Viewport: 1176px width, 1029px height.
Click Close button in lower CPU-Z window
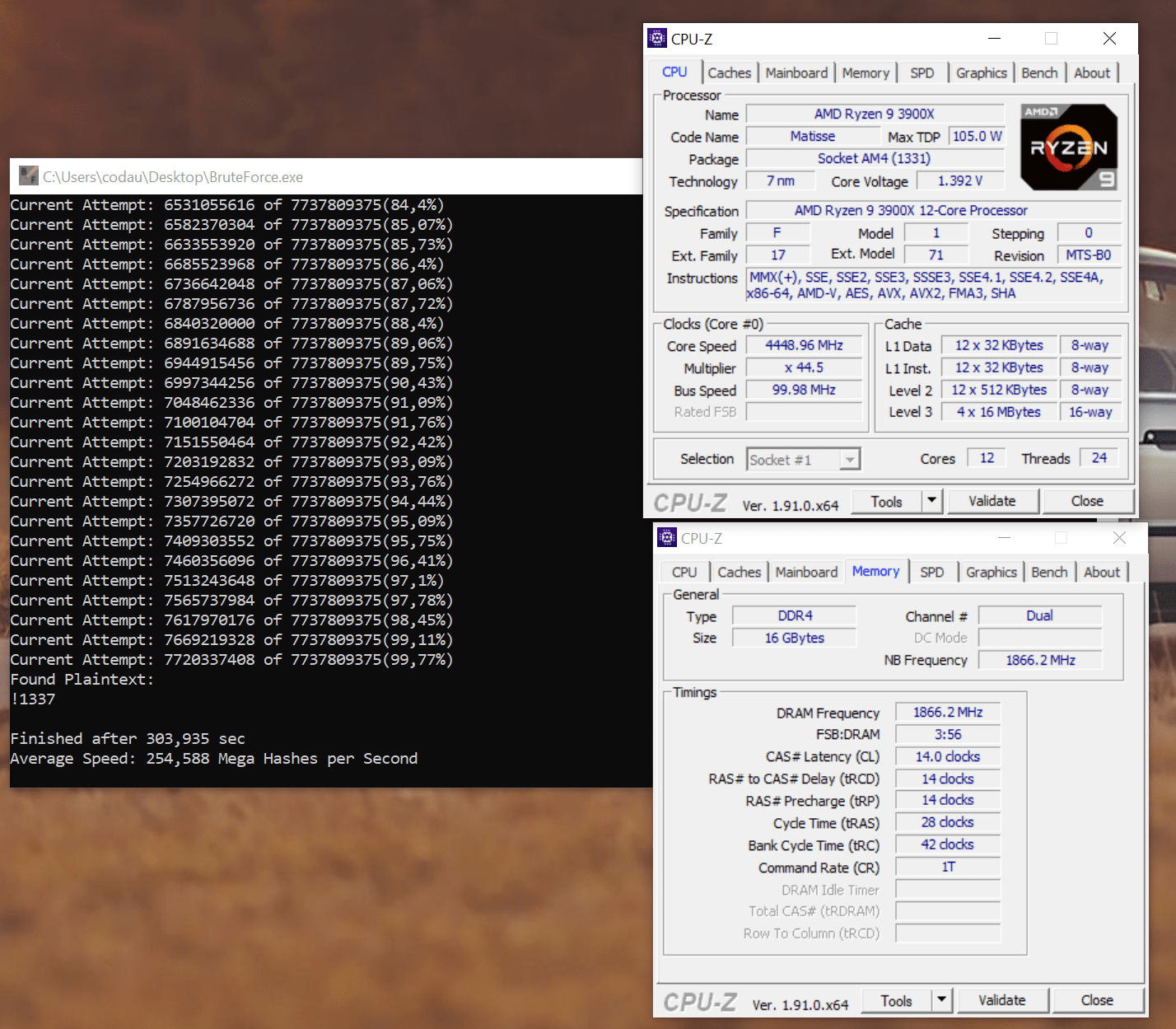pos(1097,1000)
